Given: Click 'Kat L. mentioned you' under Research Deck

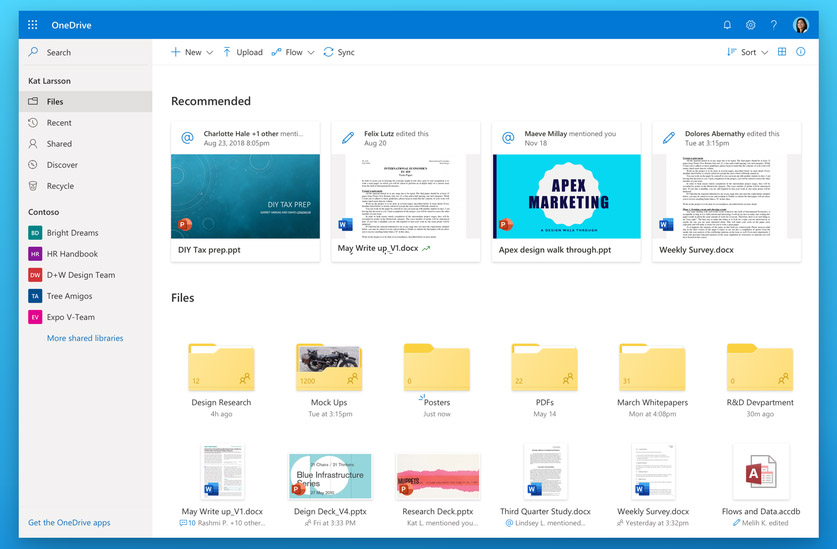Looking at the screenshot, I should [x=443, y=523].
